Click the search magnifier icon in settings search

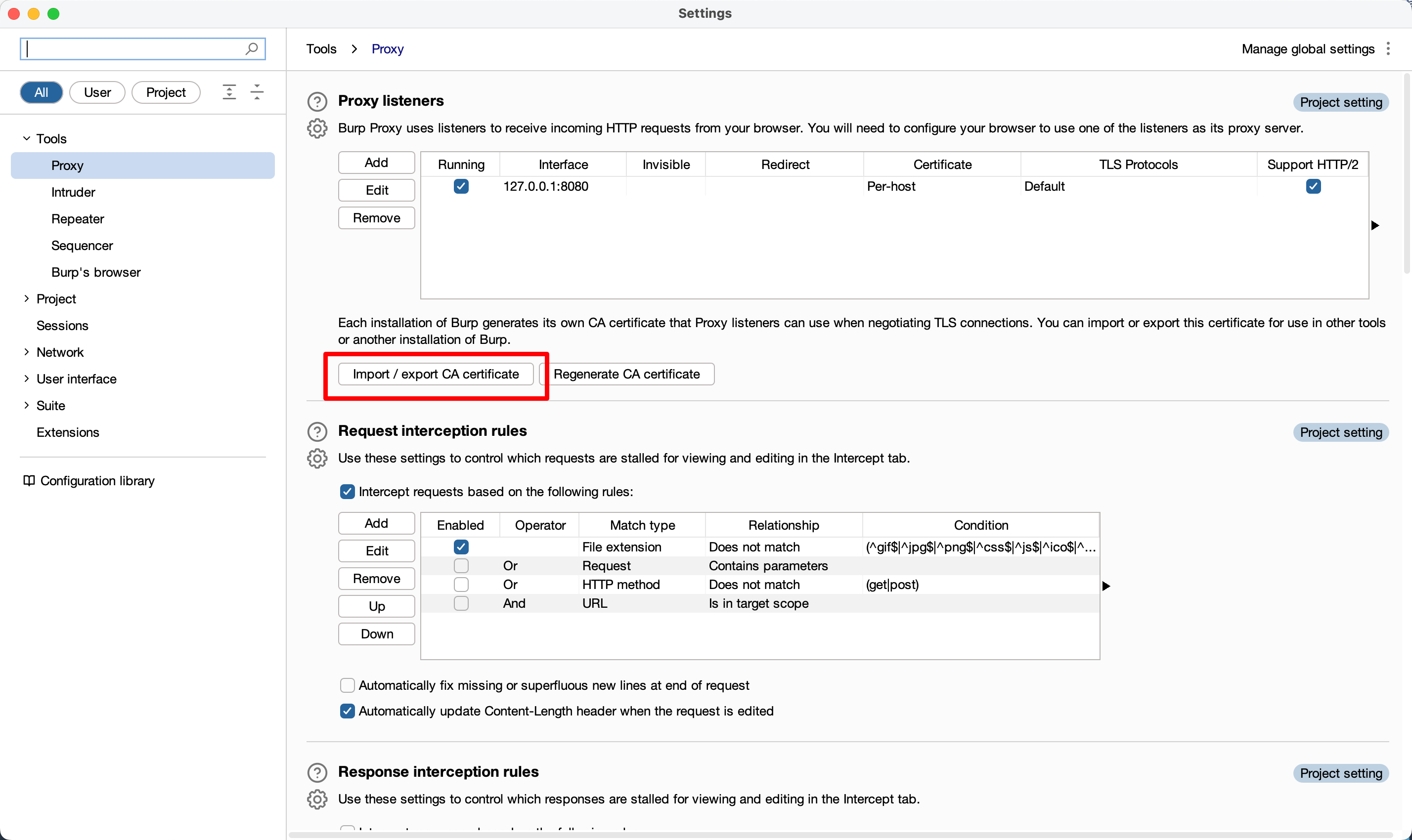pyautogui.click(x=252, y=49)
